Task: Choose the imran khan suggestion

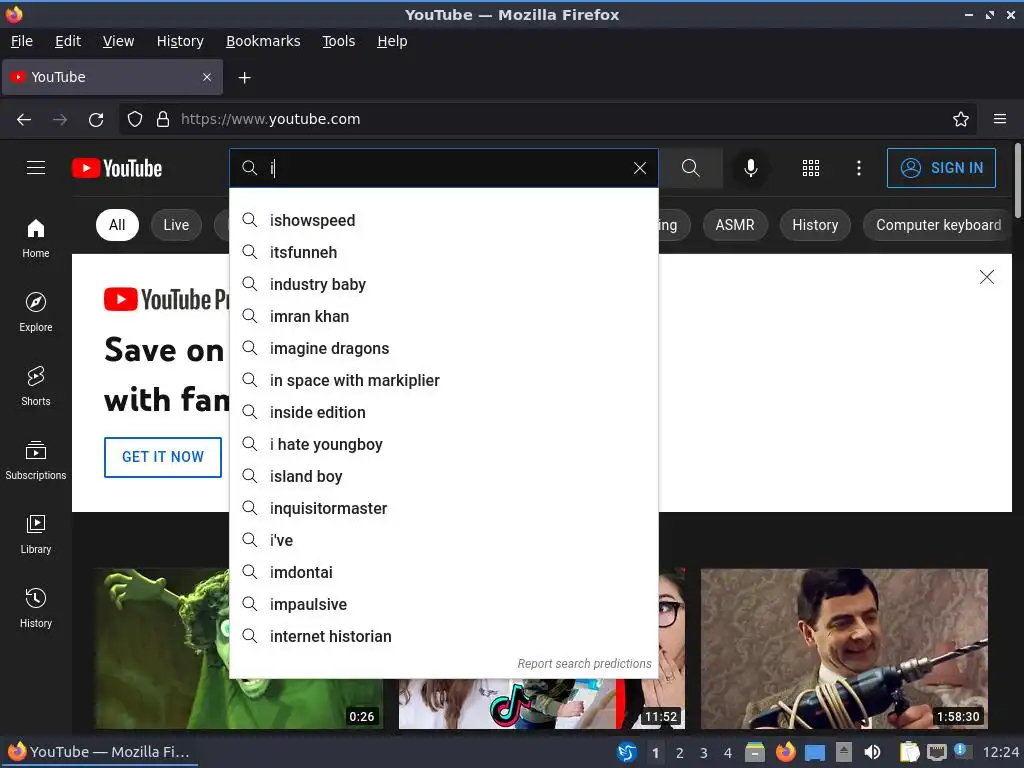Action: click(x=444, y=316)
